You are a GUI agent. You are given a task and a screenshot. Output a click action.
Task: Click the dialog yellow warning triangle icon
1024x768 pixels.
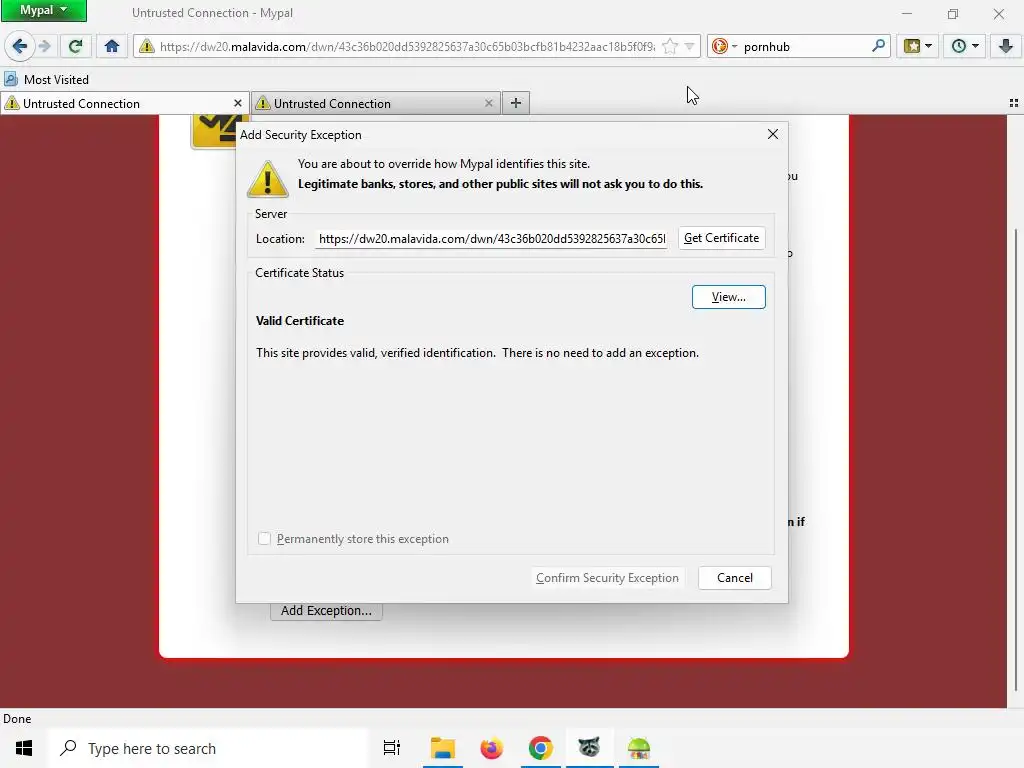tap(268, 178)
